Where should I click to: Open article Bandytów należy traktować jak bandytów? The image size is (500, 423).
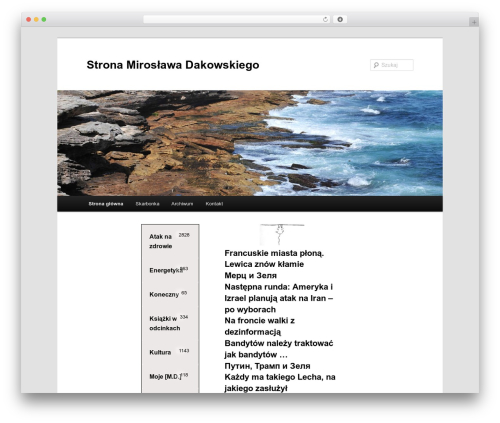tap(279, 349)
